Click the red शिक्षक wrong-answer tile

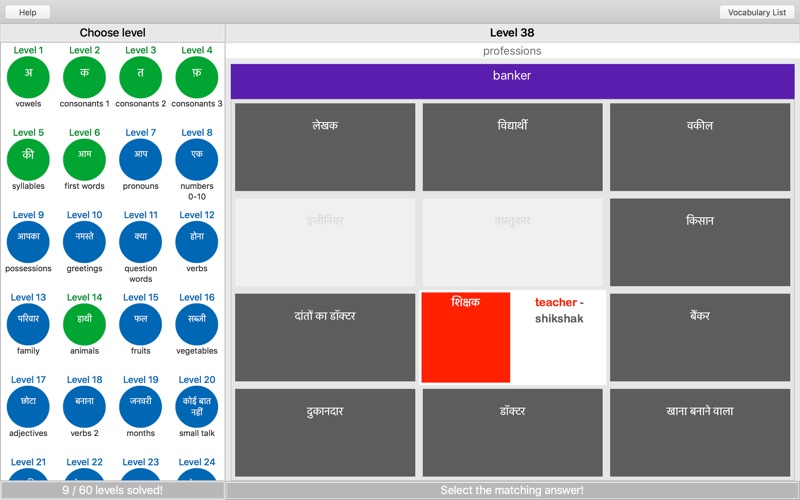coord(466,337)
